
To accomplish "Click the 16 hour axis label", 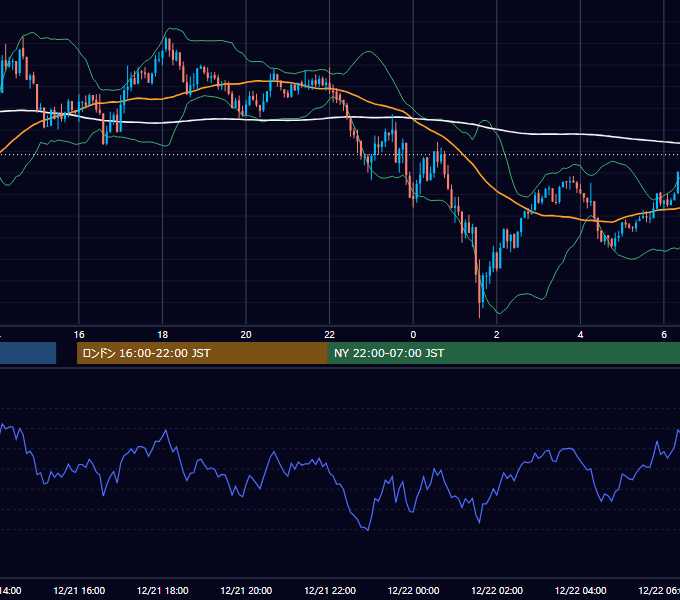I will 79,335.
